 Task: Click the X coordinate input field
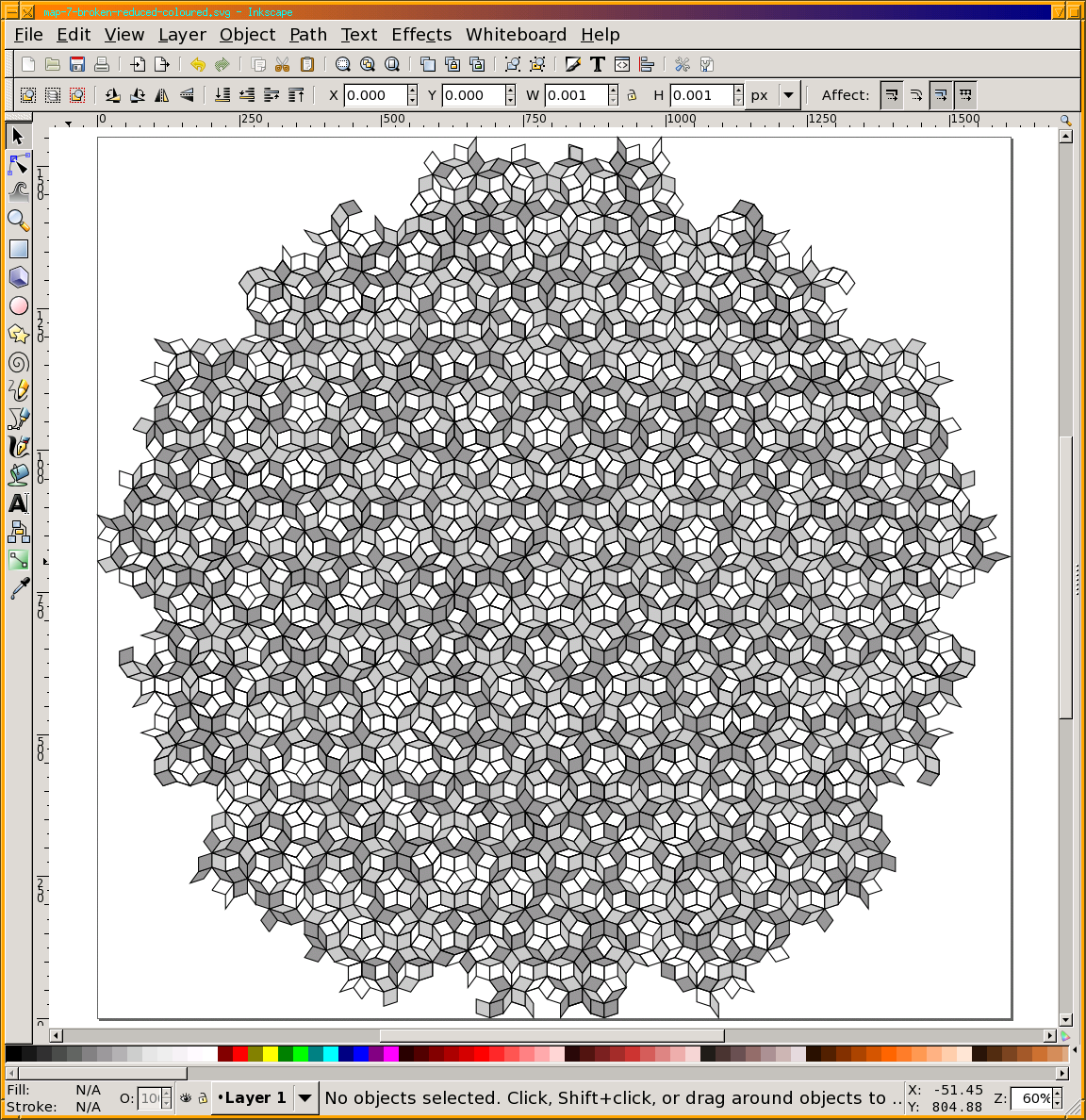375,95
